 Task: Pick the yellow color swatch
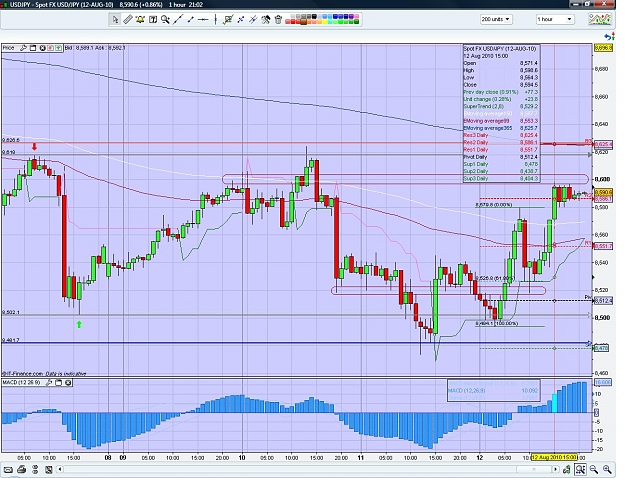tap(322, 22)
